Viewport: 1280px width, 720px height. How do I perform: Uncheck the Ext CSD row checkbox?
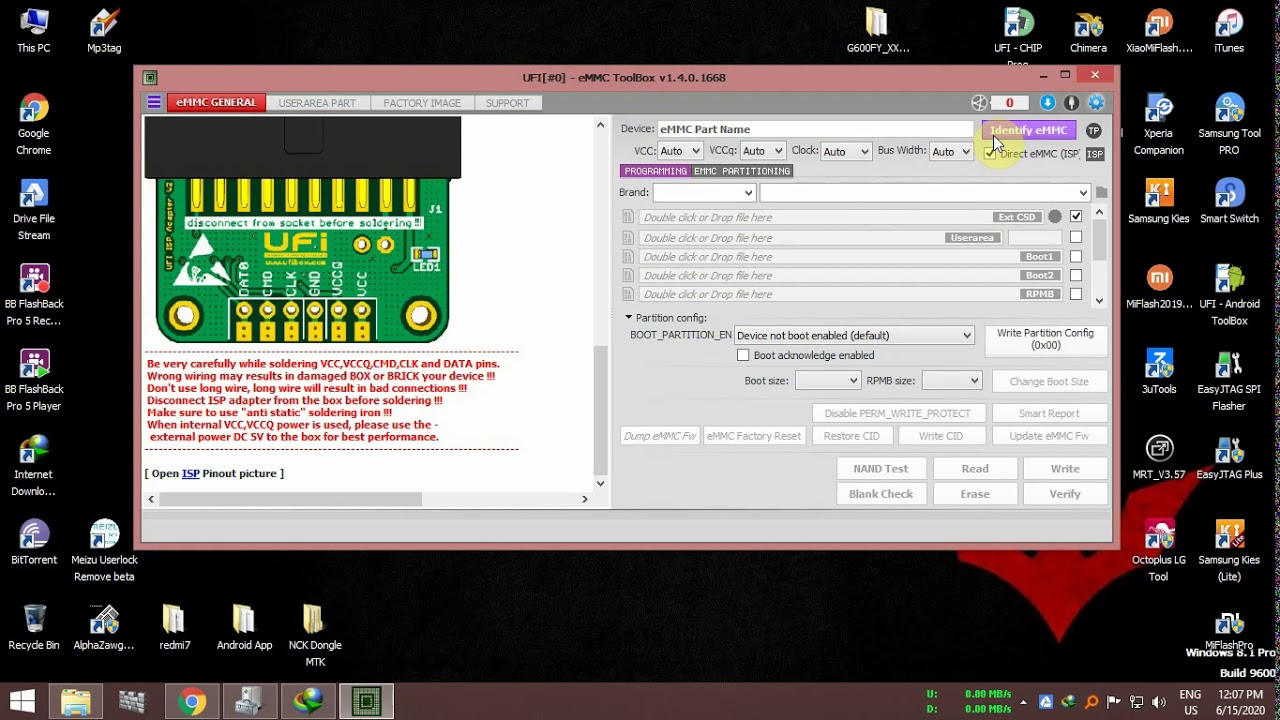point(1076,217)
